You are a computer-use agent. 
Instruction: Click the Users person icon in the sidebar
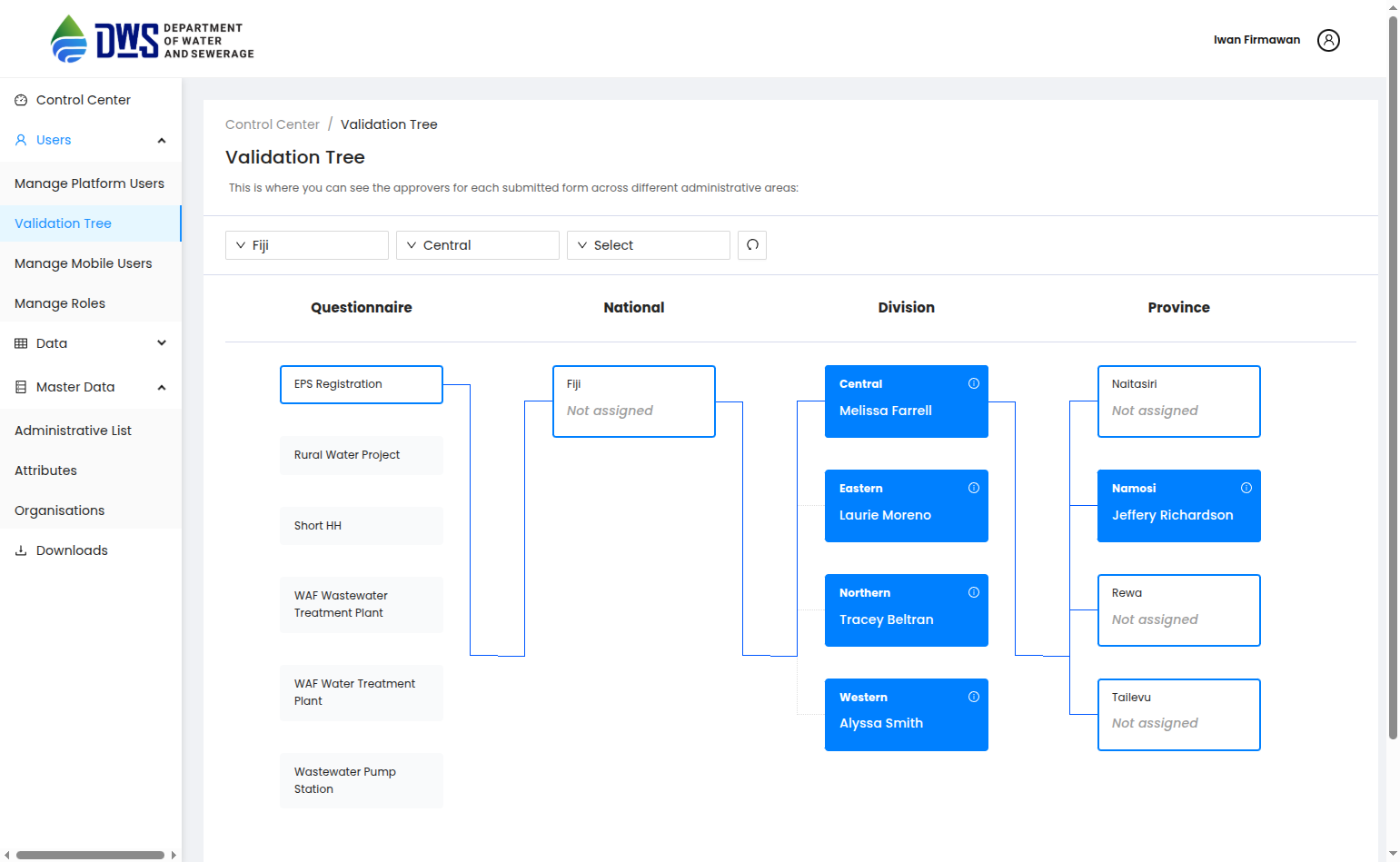point(21,140)
